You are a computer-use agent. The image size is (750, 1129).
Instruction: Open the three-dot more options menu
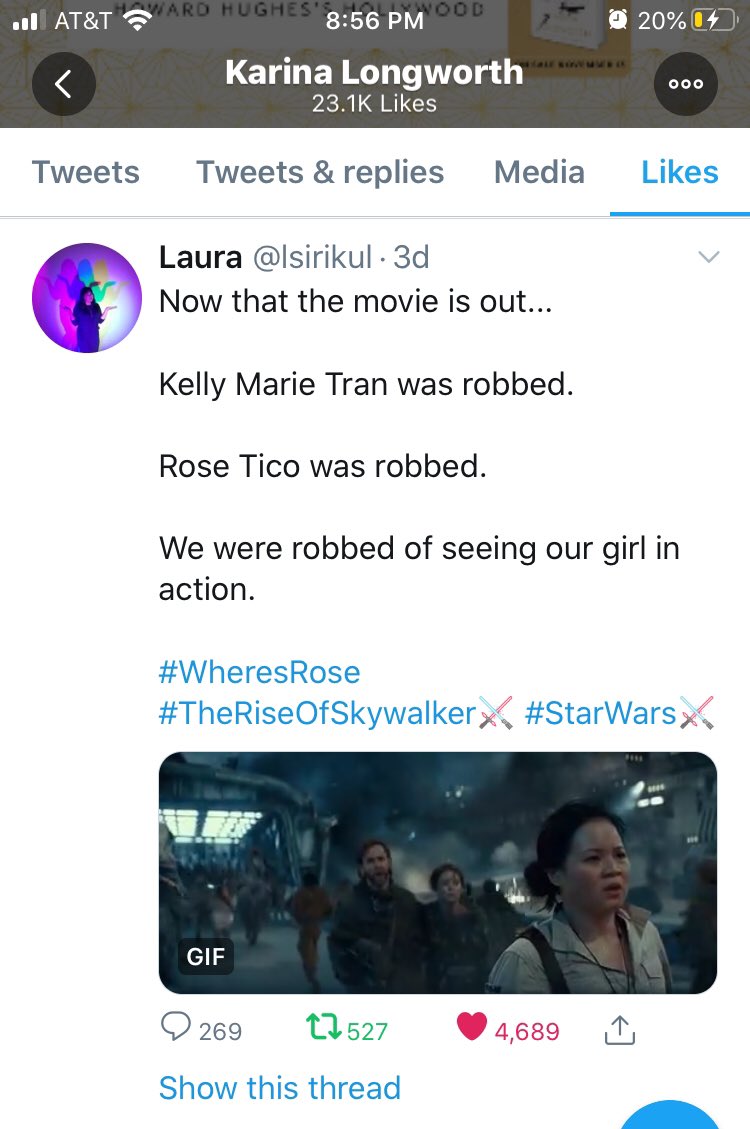point(685,84)
